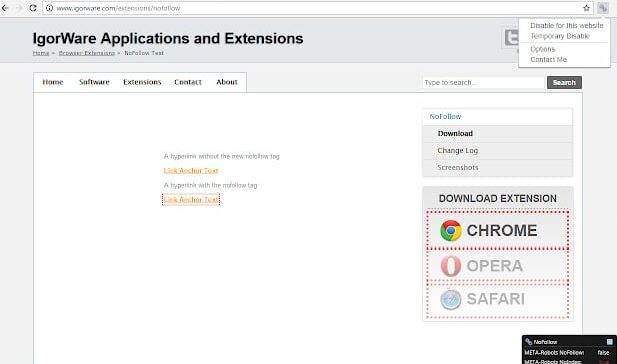Click the OPERA download label
Viewport: 617px width, 364px height.
[x=495, y=266]
